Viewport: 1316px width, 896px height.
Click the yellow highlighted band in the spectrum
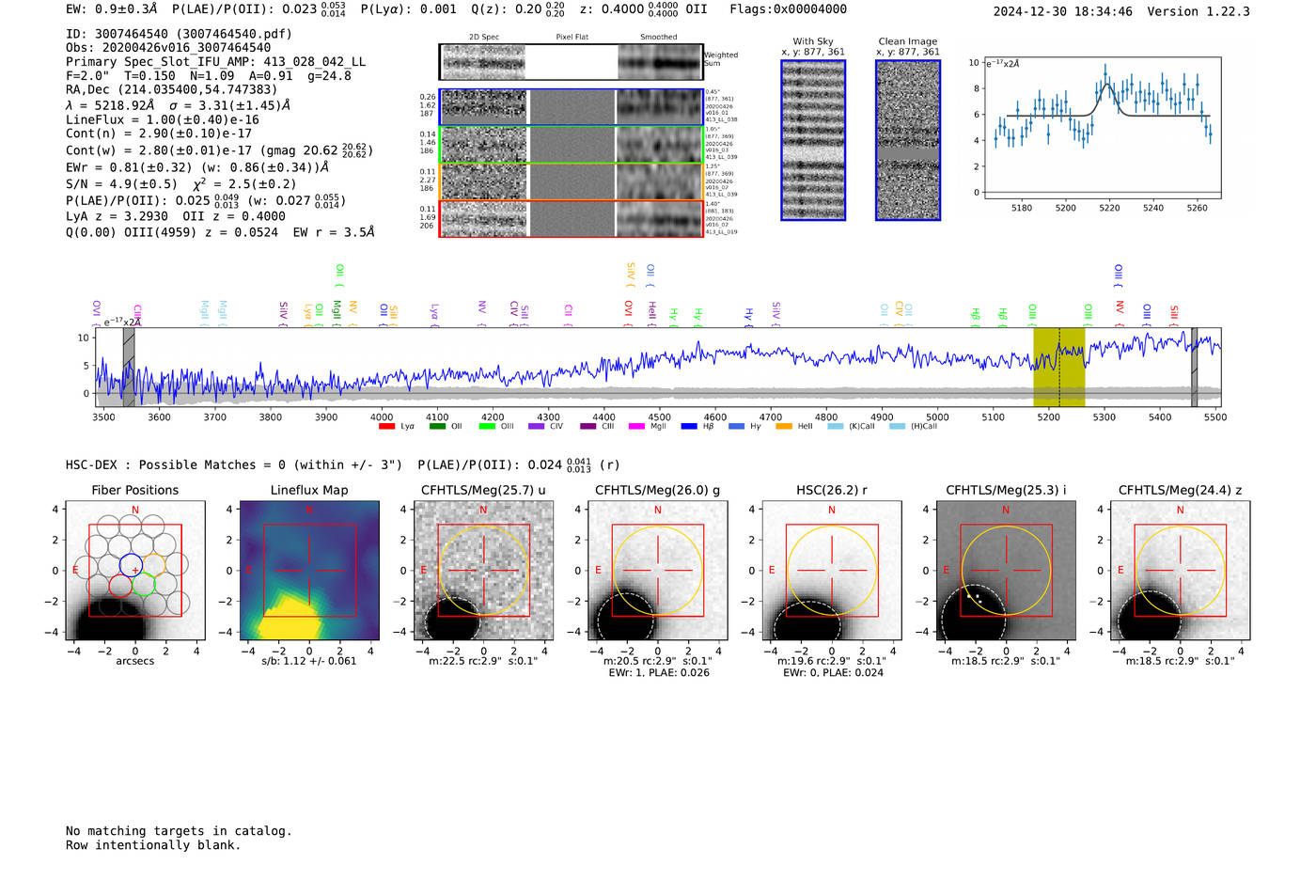tap(1059, 367)
